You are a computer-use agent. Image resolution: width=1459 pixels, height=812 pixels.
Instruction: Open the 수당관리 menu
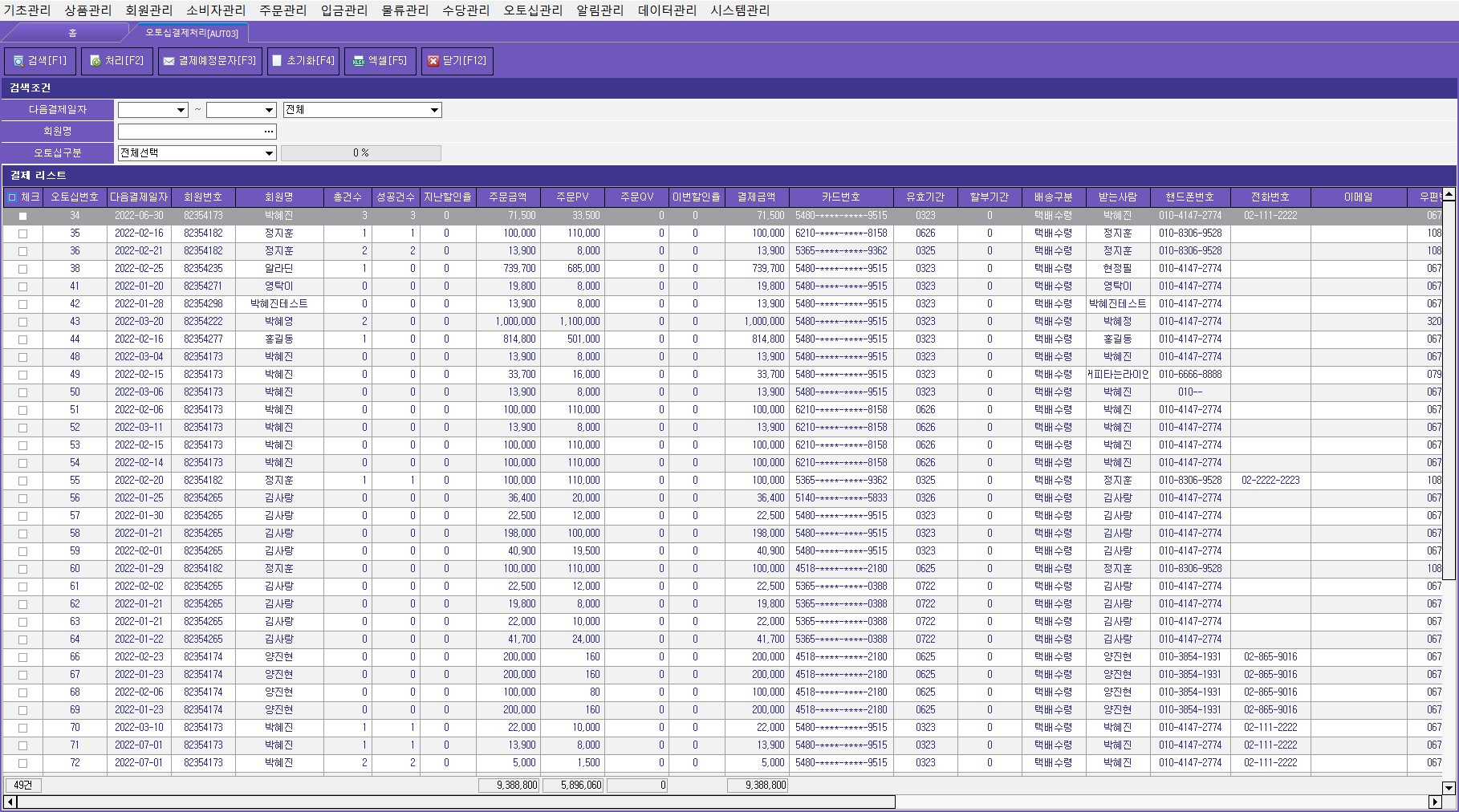(x=466, y=10)
